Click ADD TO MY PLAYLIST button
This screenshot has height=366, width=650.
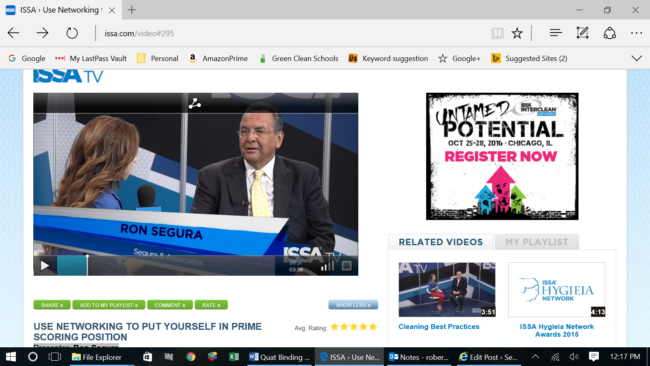click(109, 305)
